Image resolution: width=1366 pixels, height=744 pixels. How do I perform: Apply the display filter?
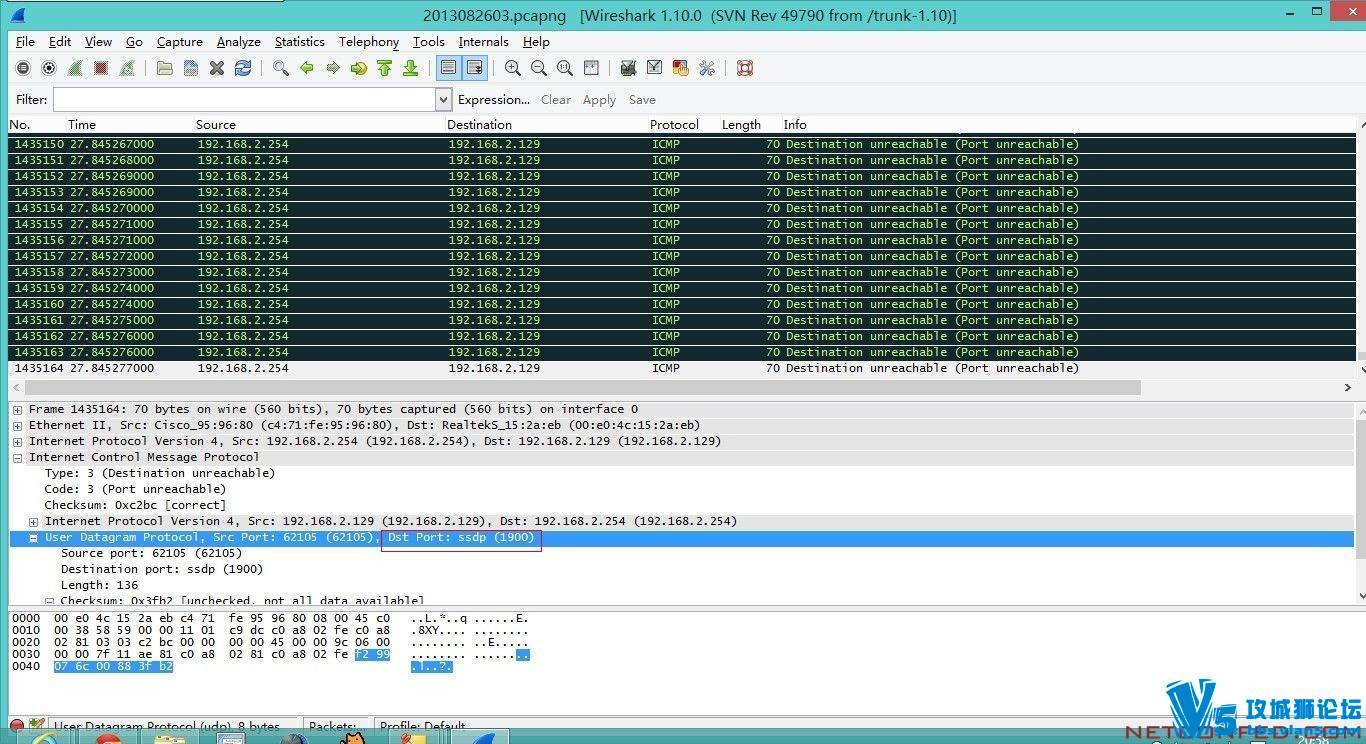[599, 99]
